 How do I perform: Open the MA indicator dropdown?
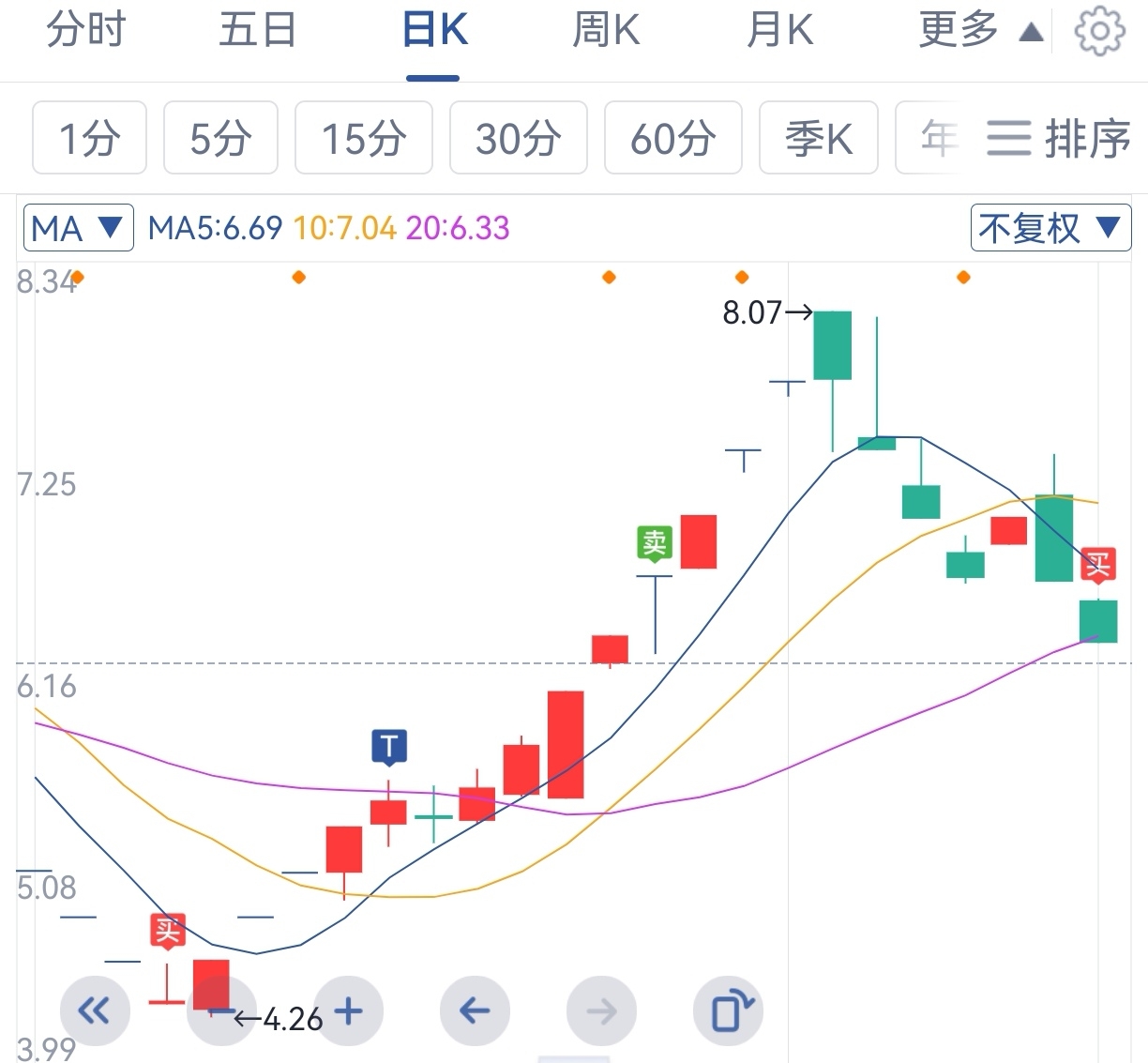coord(78,228)
